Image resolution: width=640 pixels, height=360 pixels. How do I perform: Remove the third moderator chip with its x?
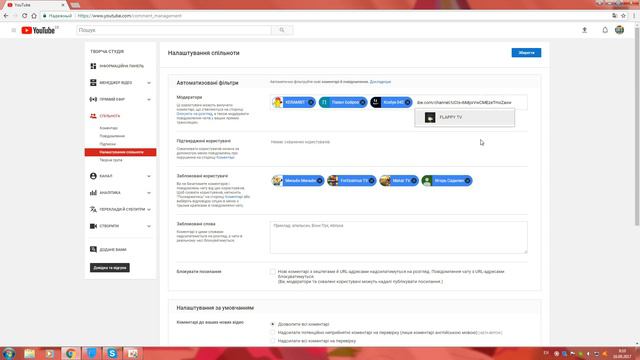pyautogui.click(x=407, y=102)
